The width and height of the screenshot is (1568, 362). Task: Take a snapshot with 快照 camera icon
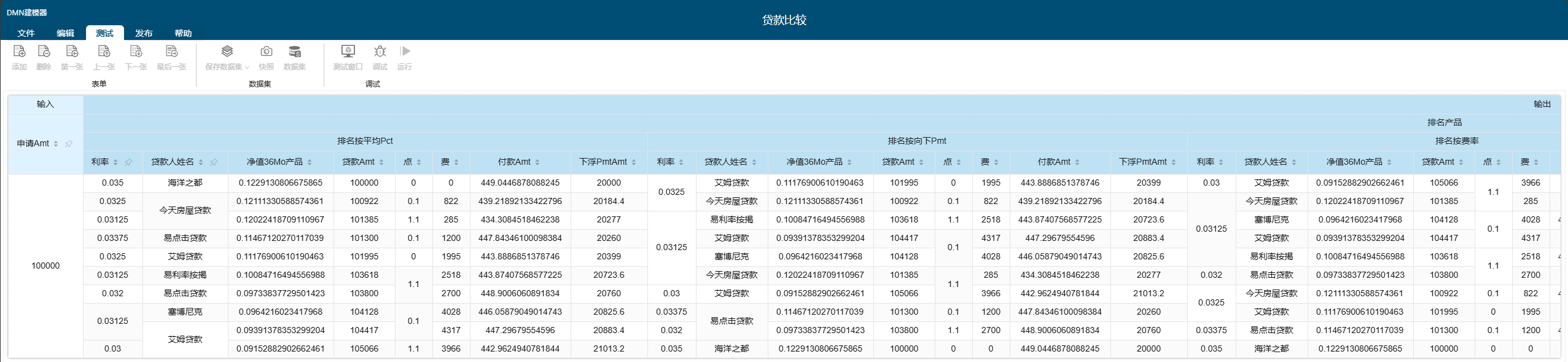click(x=266, y=52)
